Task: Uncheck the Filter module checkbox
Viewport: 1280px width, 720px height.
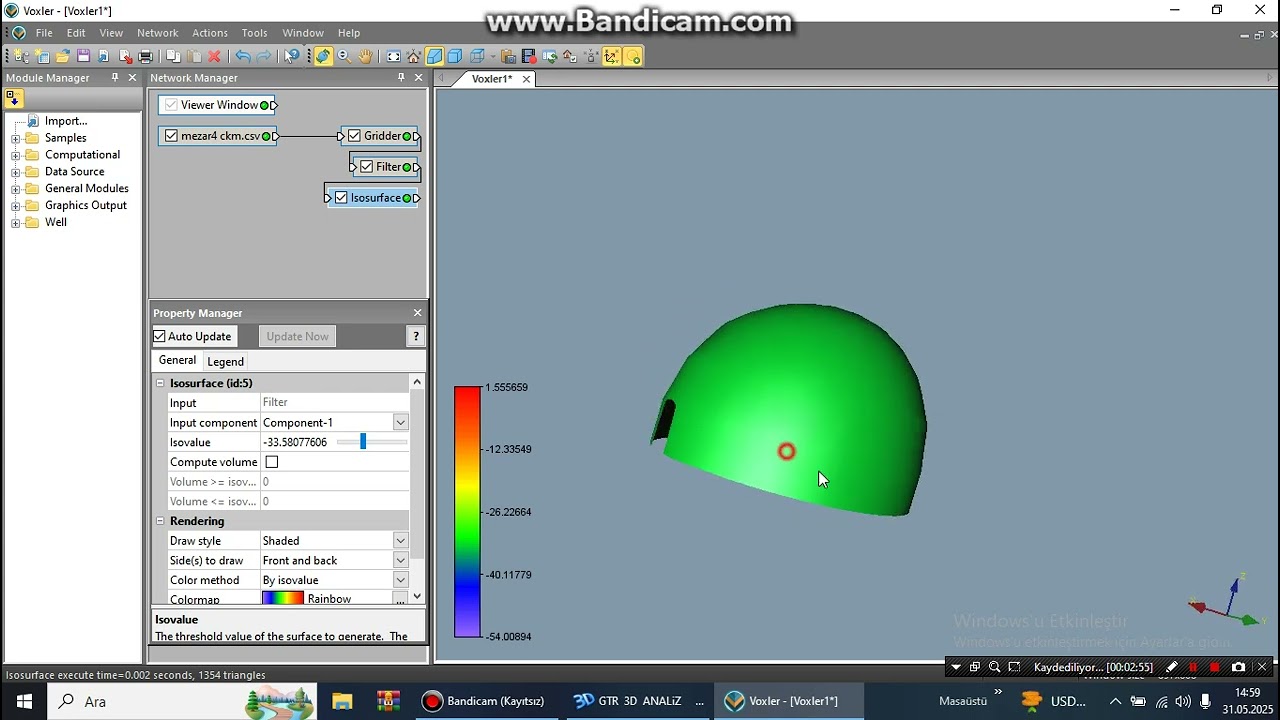Action: pos(366,167)
